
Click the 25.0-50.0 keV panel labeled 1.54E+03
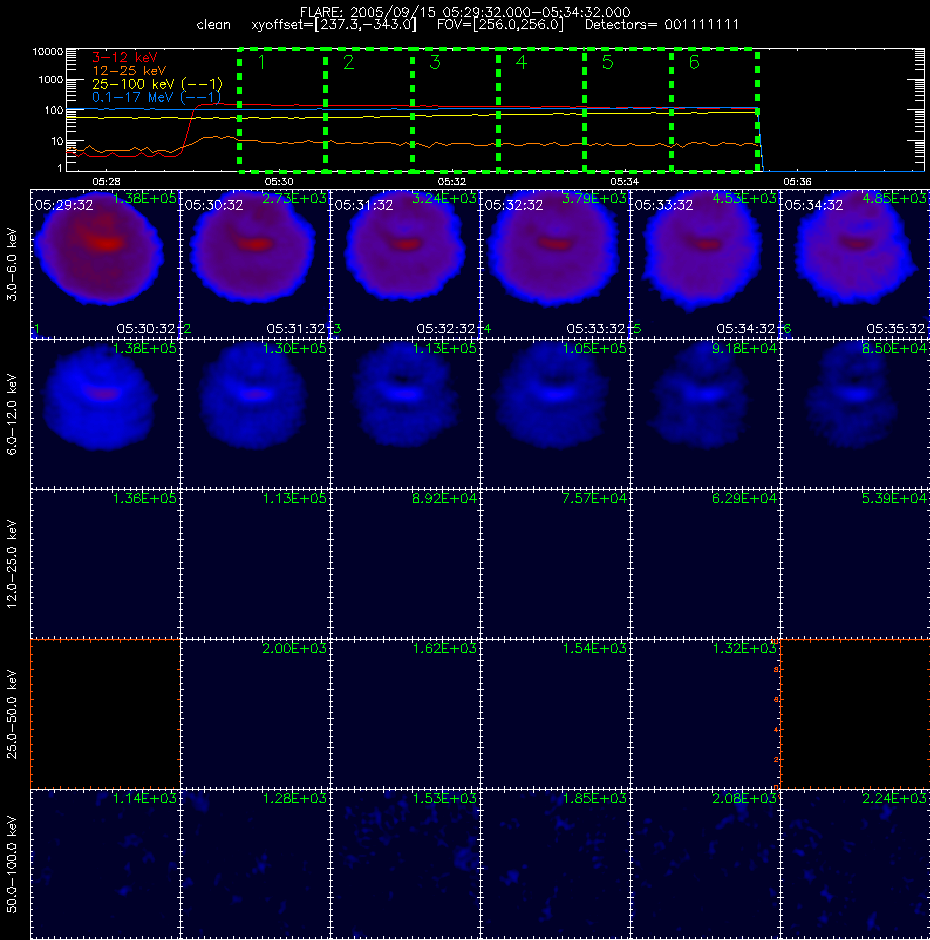pyautogui.click(x=555, y=714)
